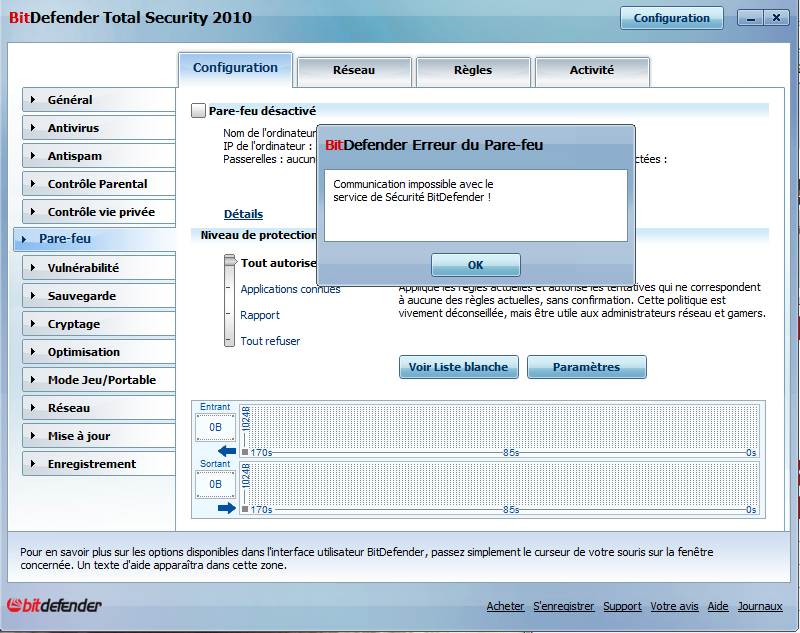
Task: Click the Configuration button in title bar
Action: coord(672,18)
